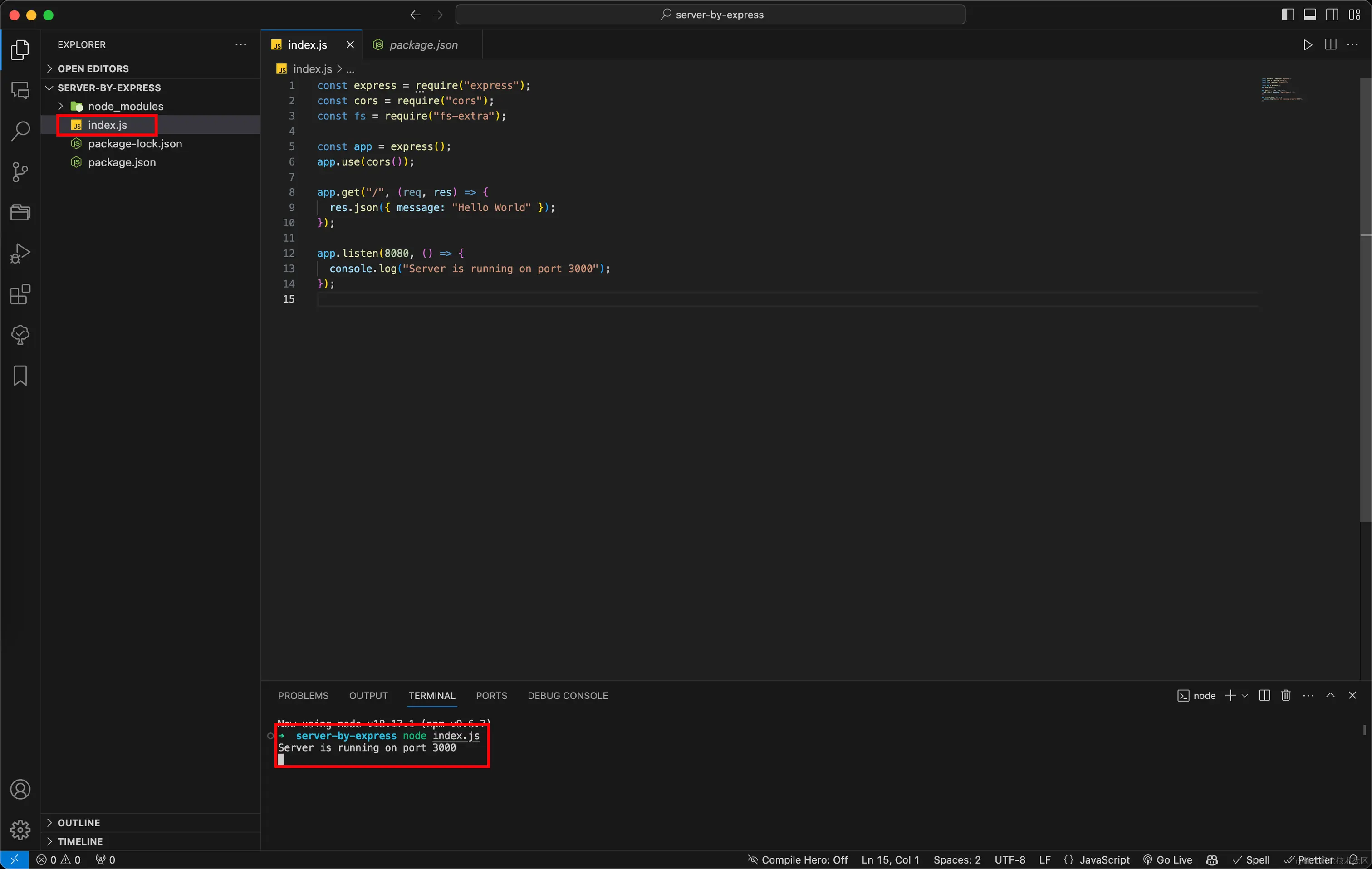Toggle primary sidebar visibility
Screen dimensions: 1372x869
(1288, 15)
